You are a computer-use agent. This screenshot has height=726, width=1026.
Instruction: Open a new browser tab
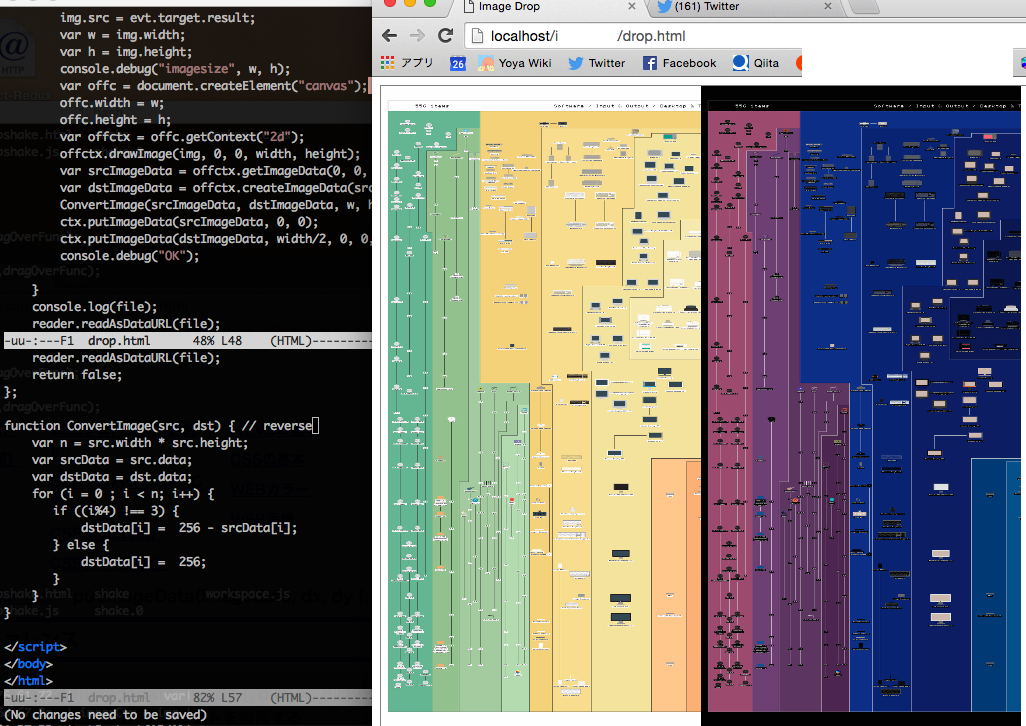[865, 7]
